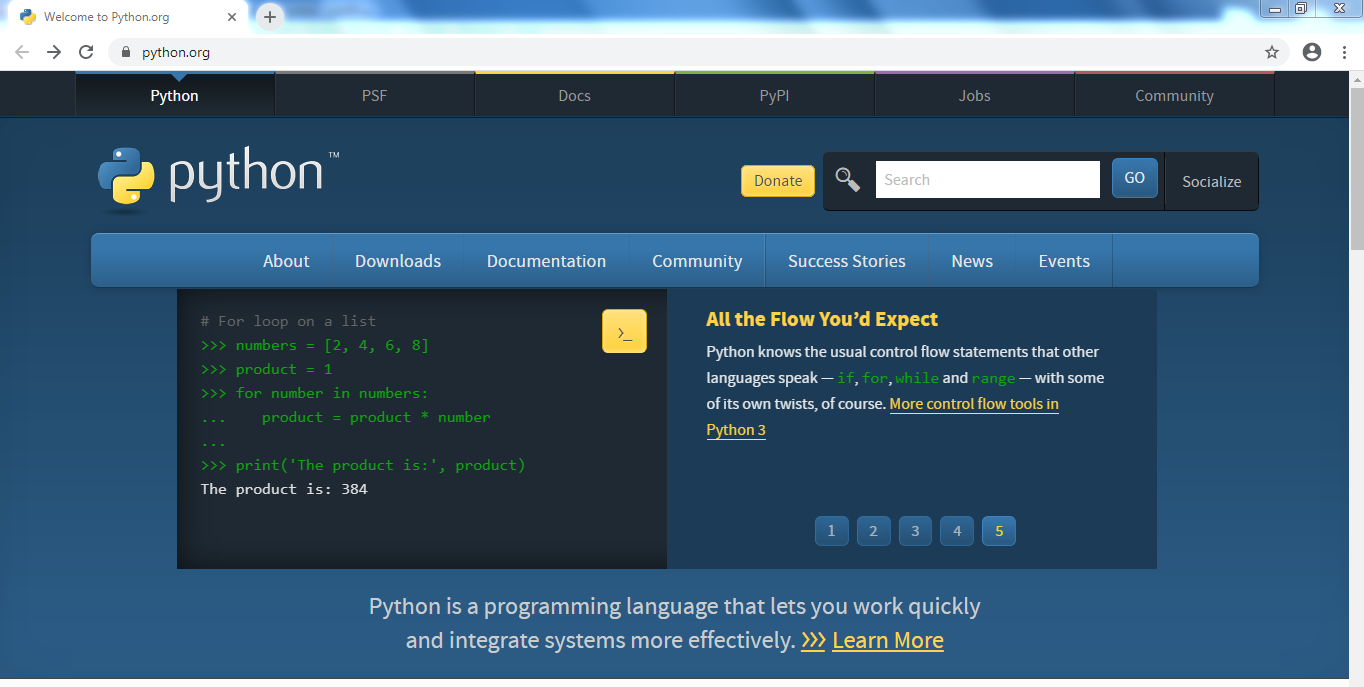This screenshot has height=687, width=1364.
Task: Click the Python logo on the page
Action: click(x=218, y=179)
